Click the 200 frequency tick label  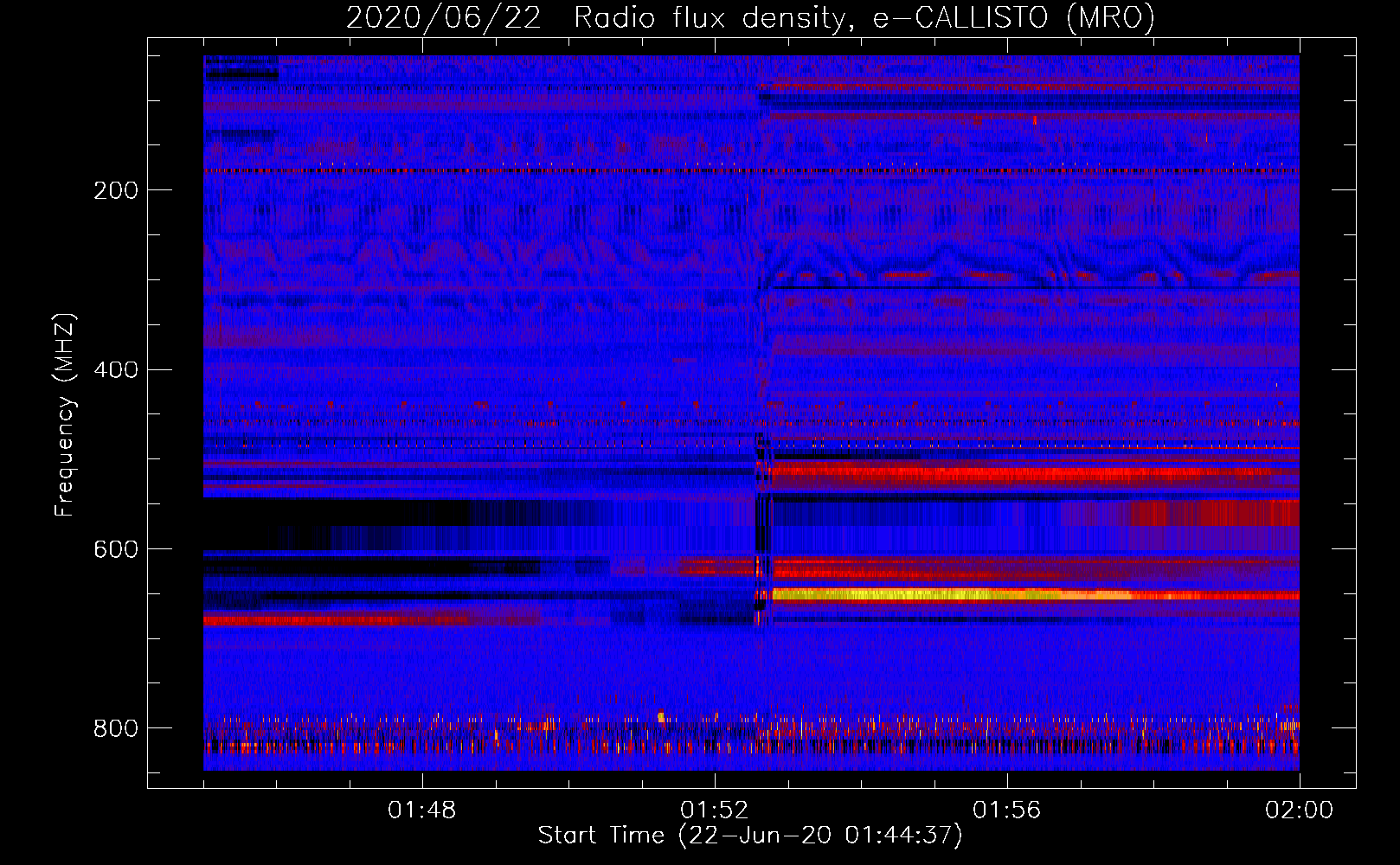click(x=116, y=191)
